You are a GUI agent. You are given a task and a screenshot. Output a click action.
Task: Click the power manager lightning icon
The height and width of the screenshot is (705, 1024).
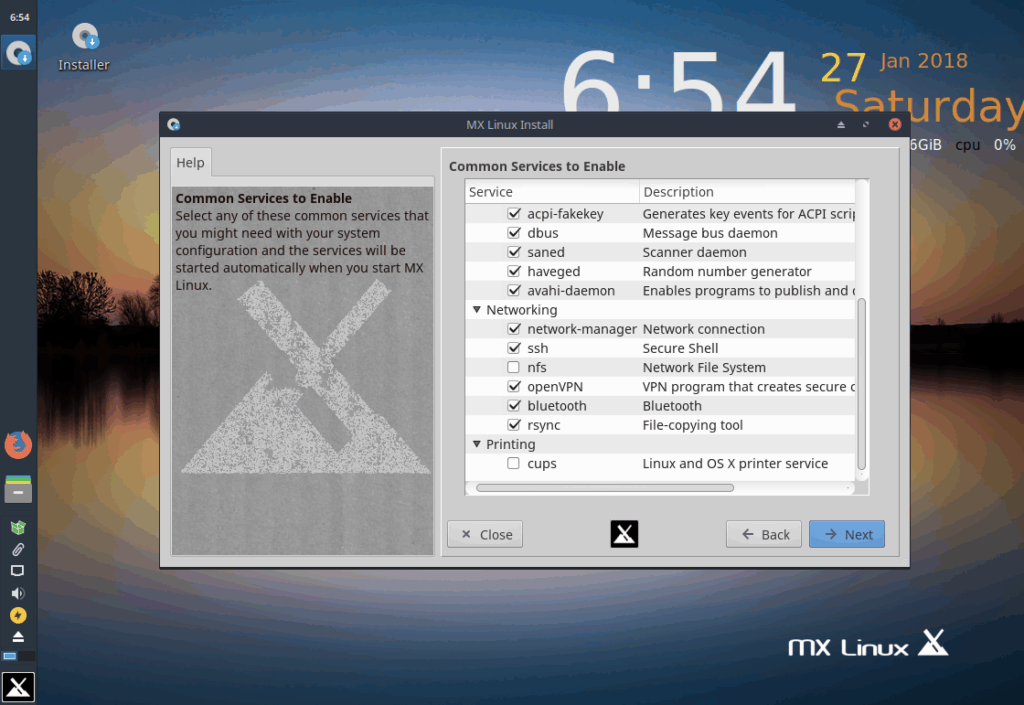tap(18, 615)
